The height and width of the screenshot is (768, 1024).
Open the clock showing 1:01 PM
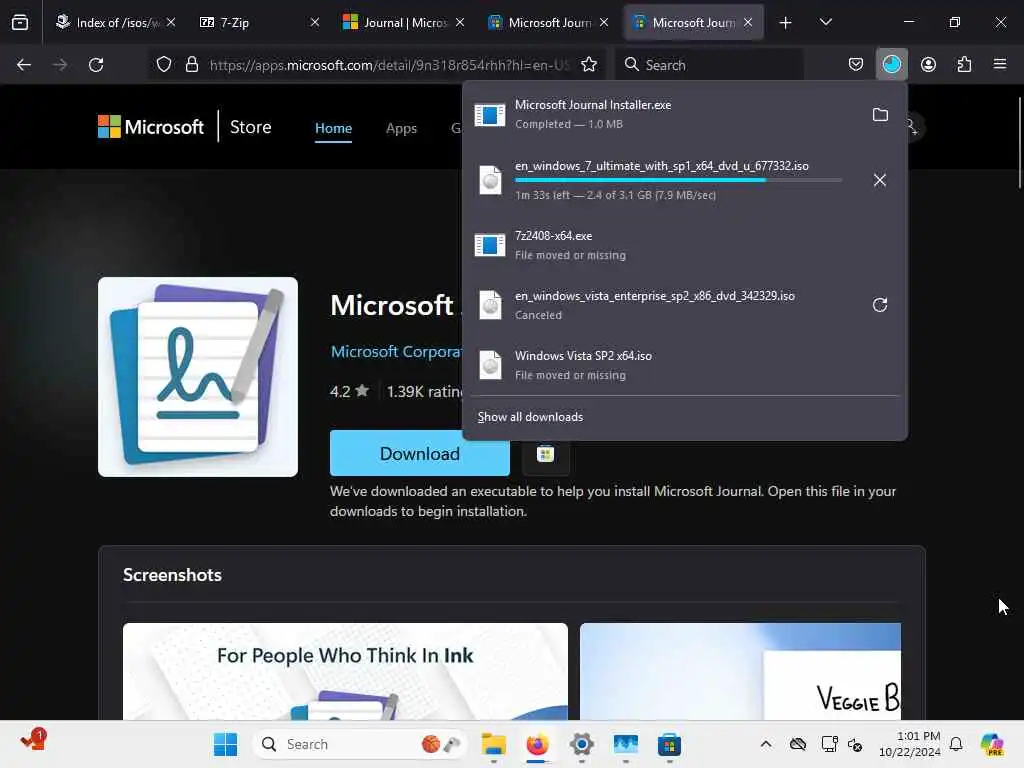point(910,744)
